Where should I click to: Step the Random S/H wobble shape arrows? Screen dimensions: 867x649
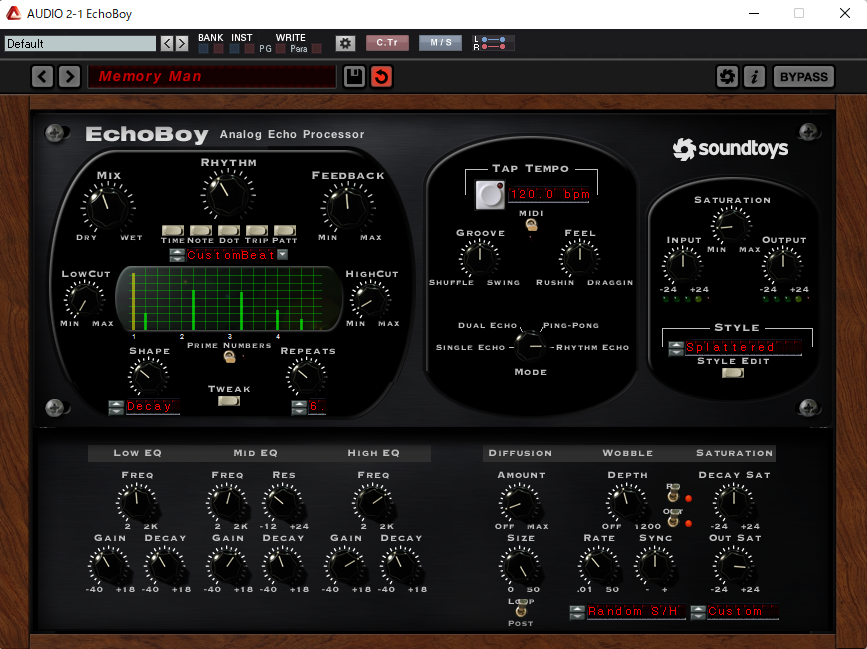tap(577, 612)
